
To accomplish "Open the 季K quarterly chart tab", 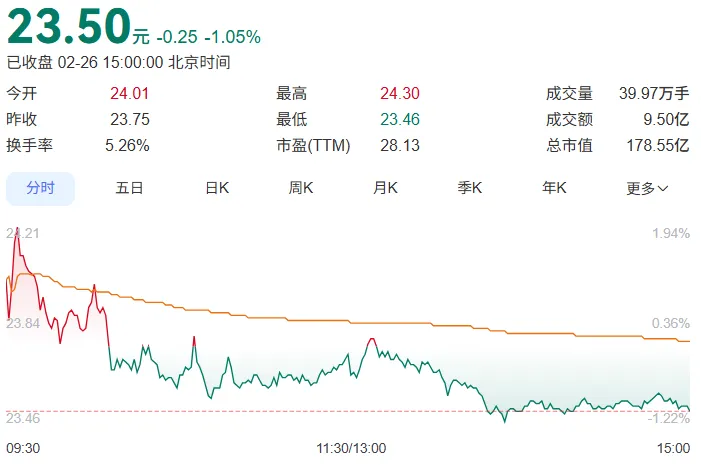I will coord(470,188).
